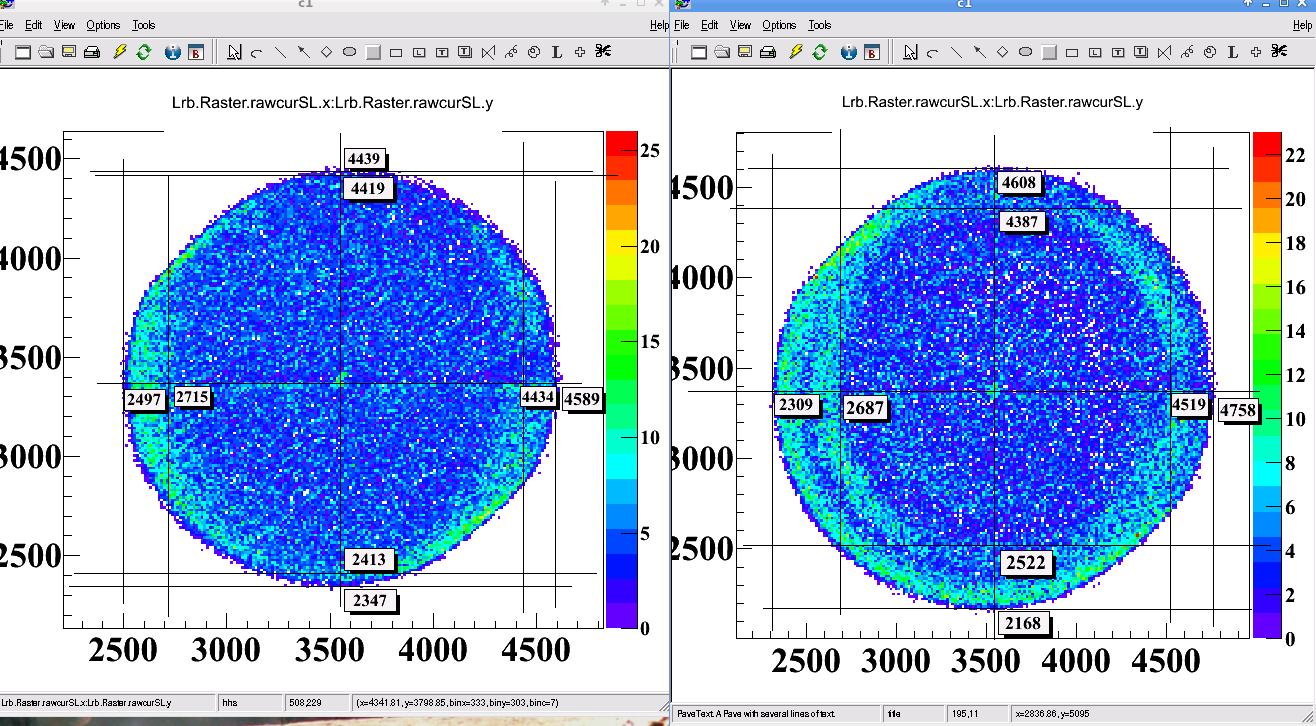Click blue Inspect info icon in left window
The image size is (1316, 726).
172,52
